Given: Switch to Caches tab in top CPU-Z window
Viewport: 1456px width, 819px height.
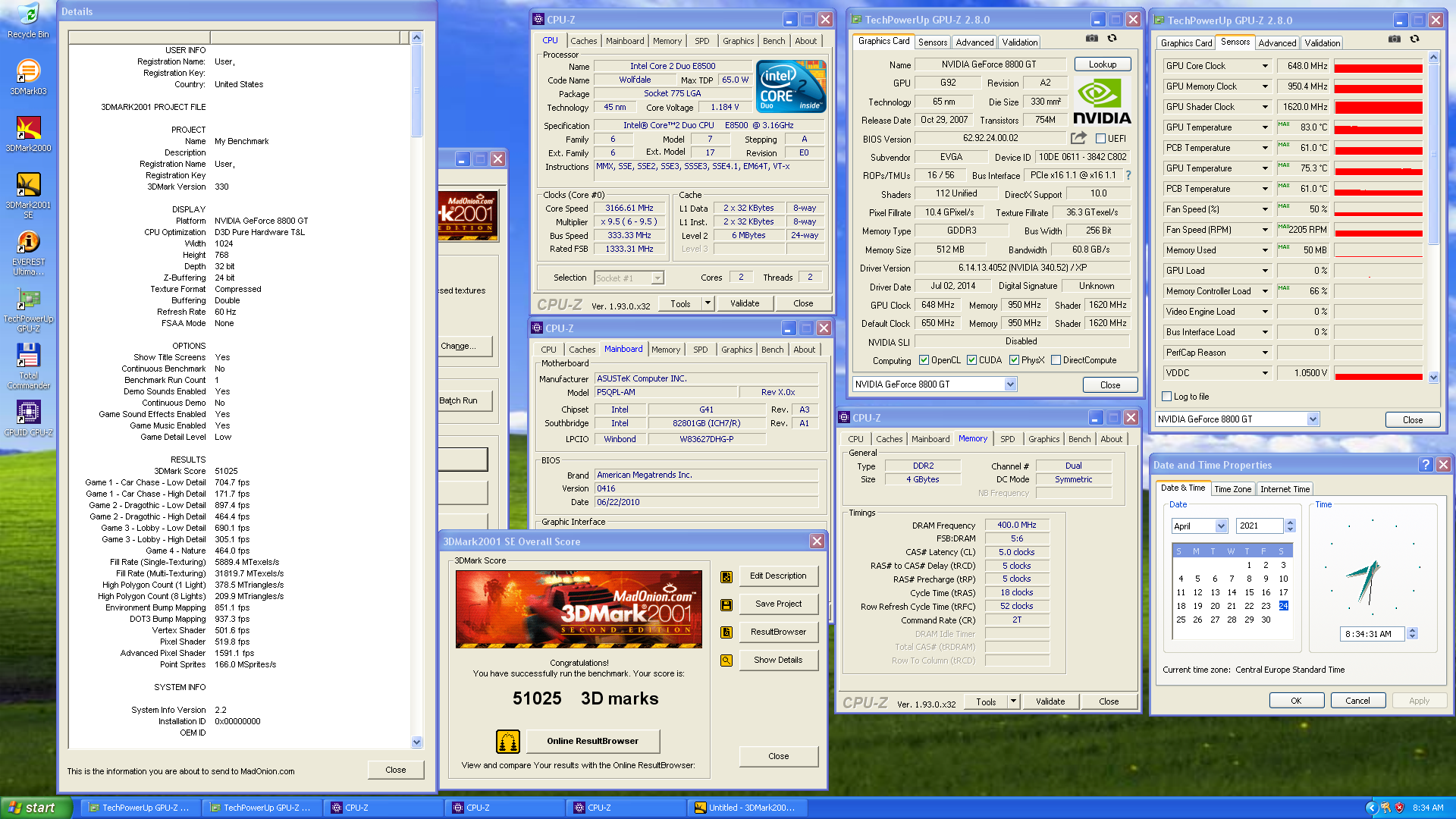Looking at the screenshot, I should pyautogui.click(x=583, y=41).
